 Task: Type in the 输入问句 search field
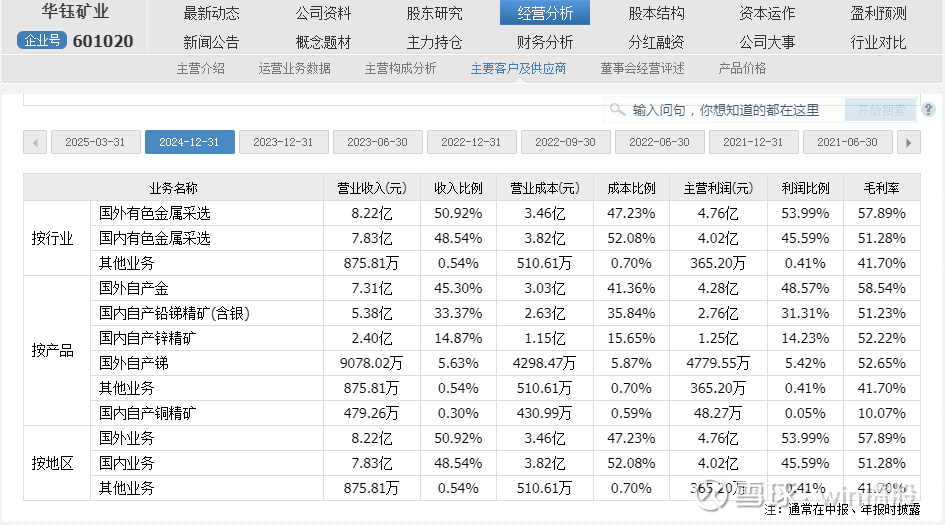[x=725, y=110]
